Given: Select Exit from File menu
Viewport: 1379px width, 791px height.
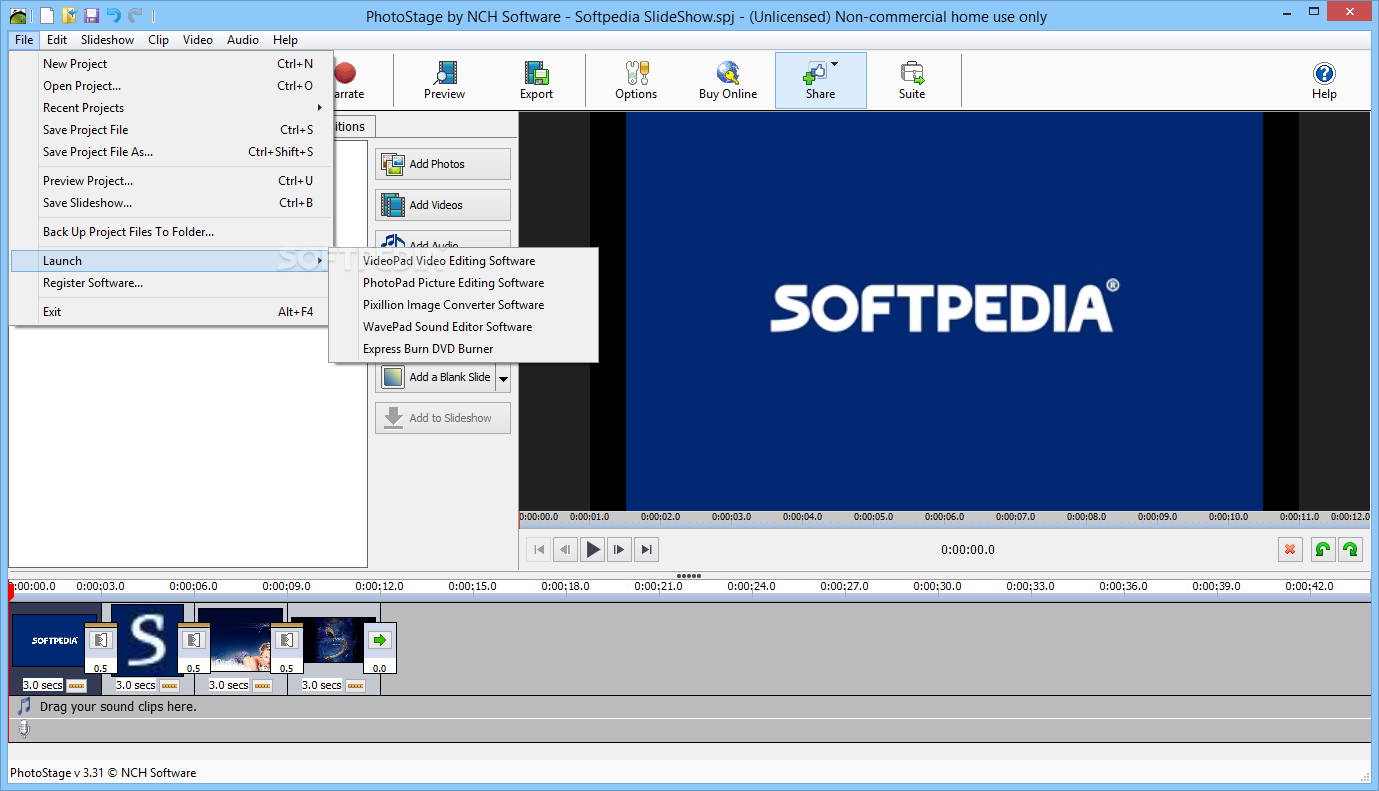Looking at the screenshot, I should click(172, 312).
